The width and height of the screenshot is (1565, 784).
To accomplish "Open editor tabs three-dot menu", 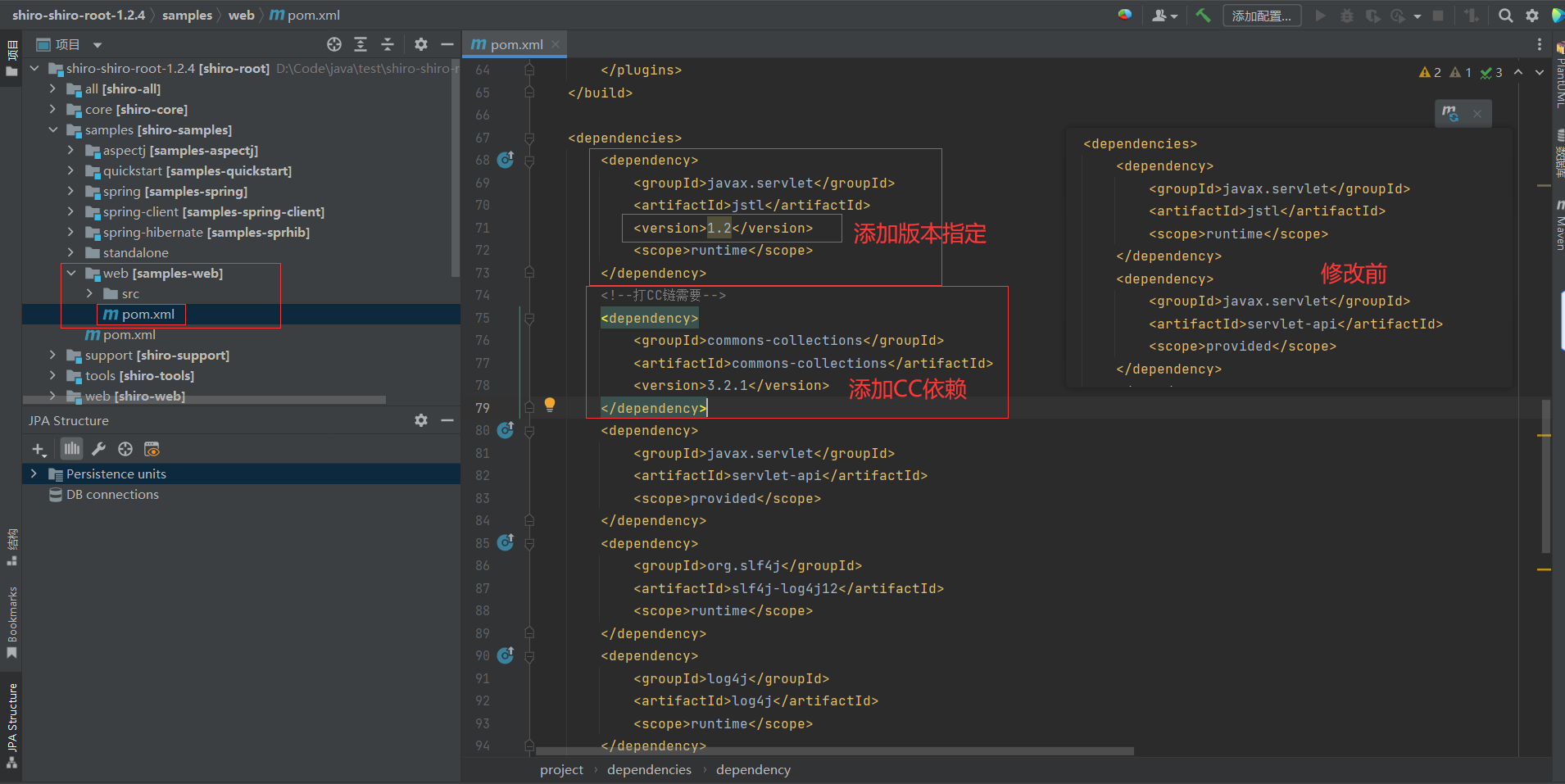I will pos(1540,44).
